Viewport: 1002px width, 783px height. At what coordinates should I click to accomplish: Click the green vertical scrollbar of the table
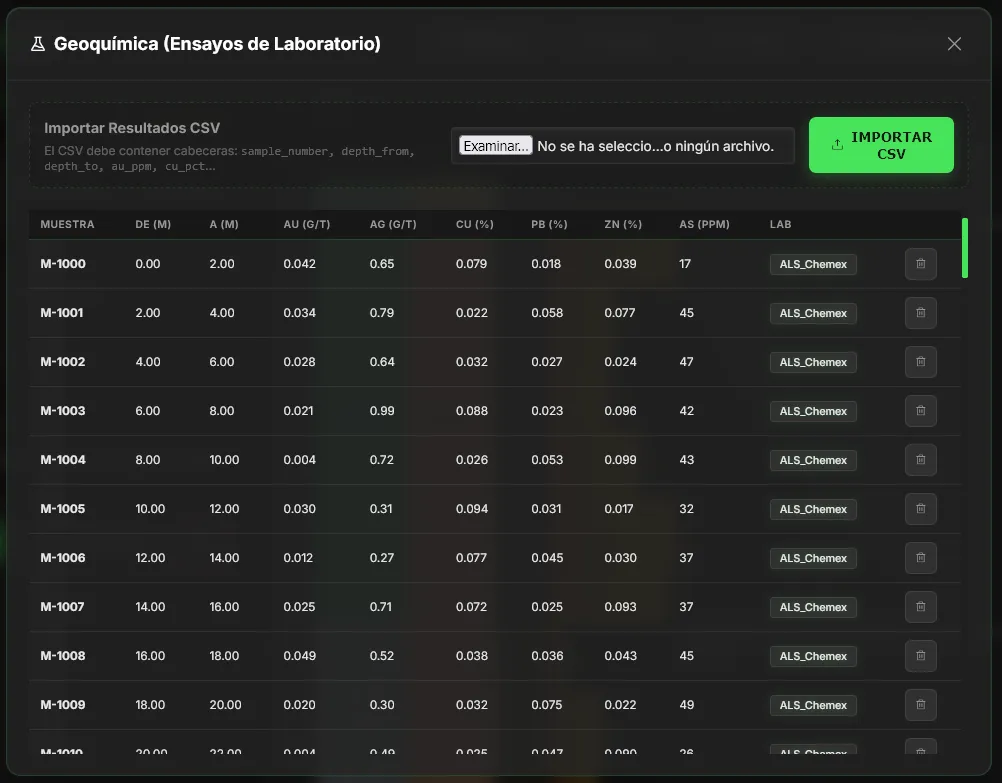pos(964,248)
